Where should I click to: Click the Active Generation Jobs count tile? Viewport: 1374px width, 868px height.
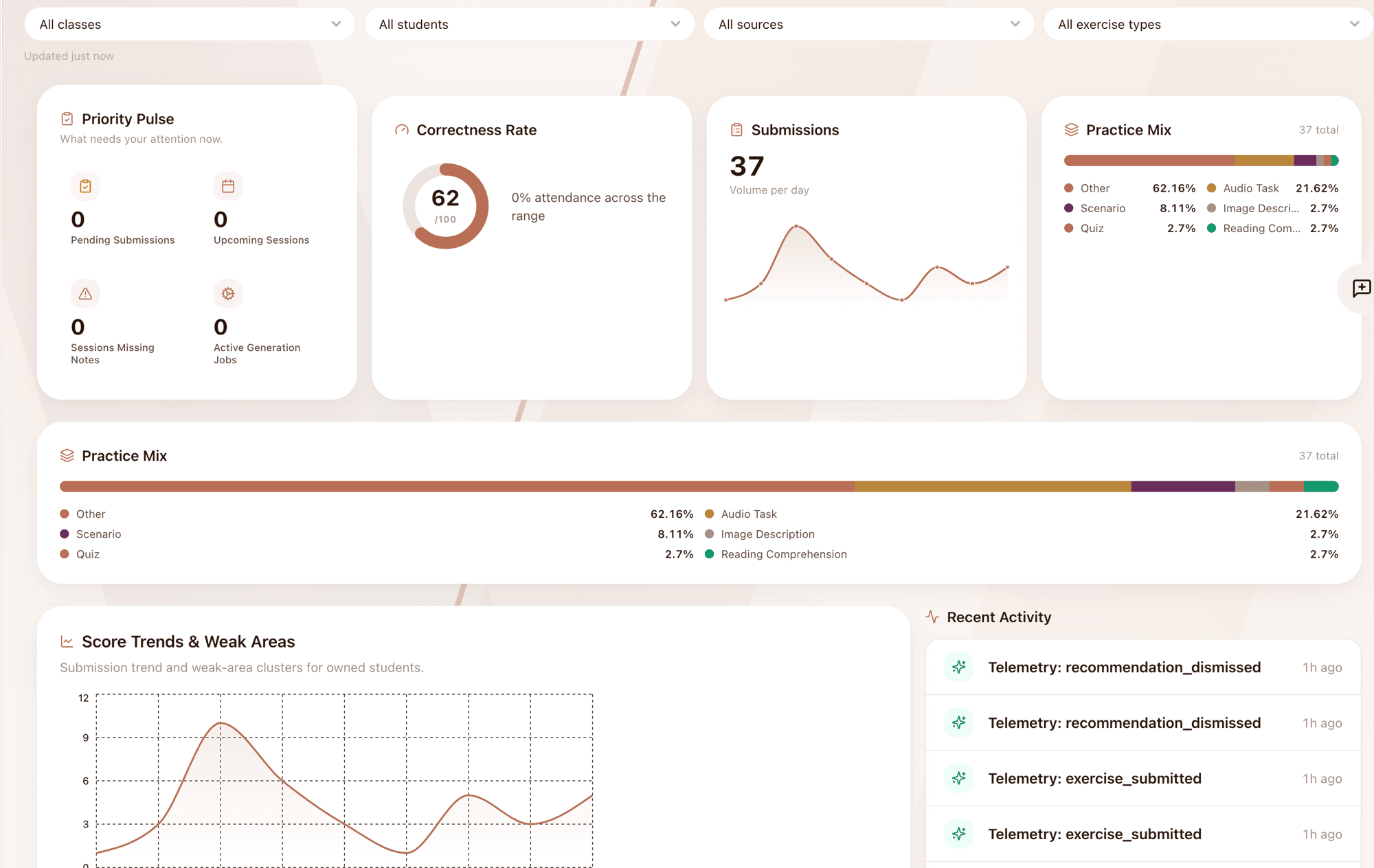(258, 322)
